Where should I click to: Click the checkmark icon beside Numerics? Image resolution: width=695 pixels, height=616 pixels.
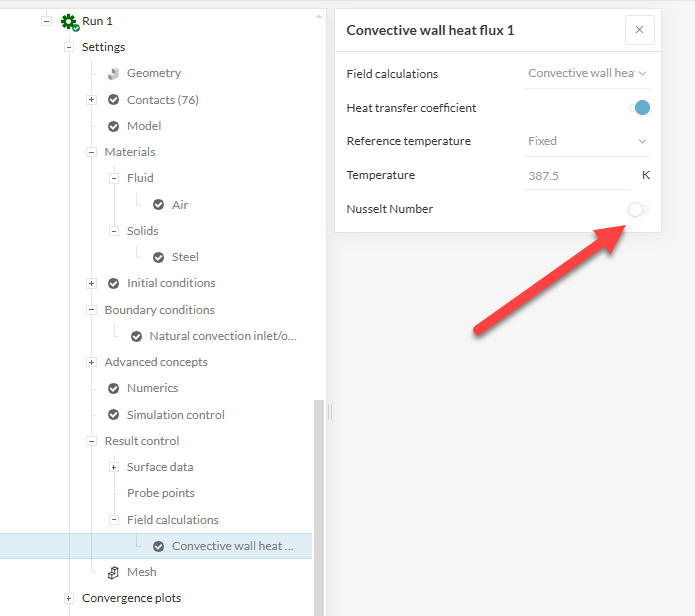[x=113, y=388]
